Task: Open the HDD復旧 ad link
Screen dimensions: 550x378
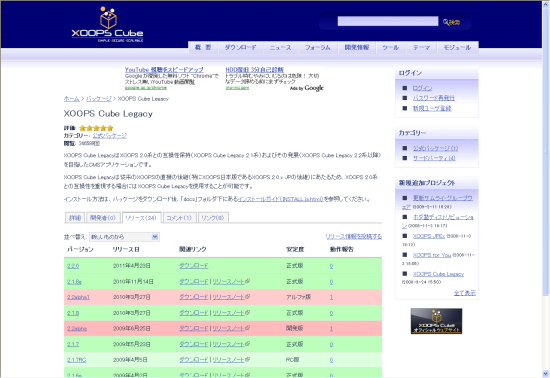Action: tap(254, 69)
